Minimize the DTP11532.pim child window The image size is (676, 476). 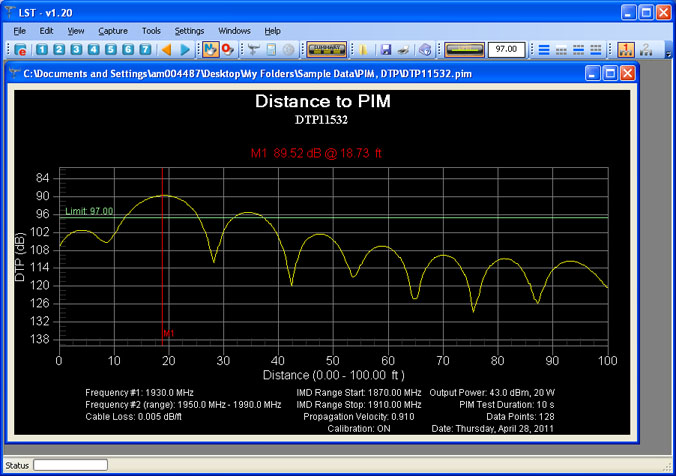click(x=592, y=74)
